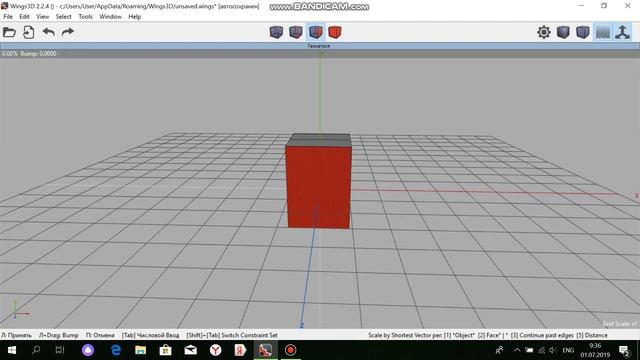Image resolution: width=640 pixels, height=360 pixels.
Task: Open the File menu
Action: click(x=8, y=17)
